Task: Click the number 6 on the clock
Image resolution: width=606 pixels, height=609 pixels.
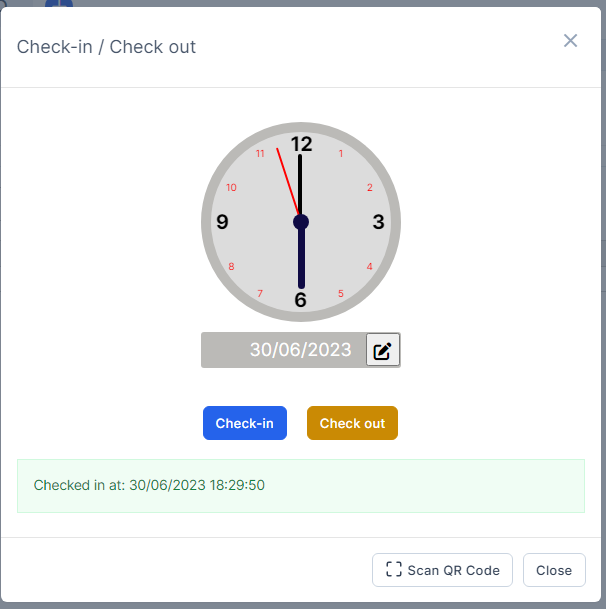Action: click(x=301, y=300)
